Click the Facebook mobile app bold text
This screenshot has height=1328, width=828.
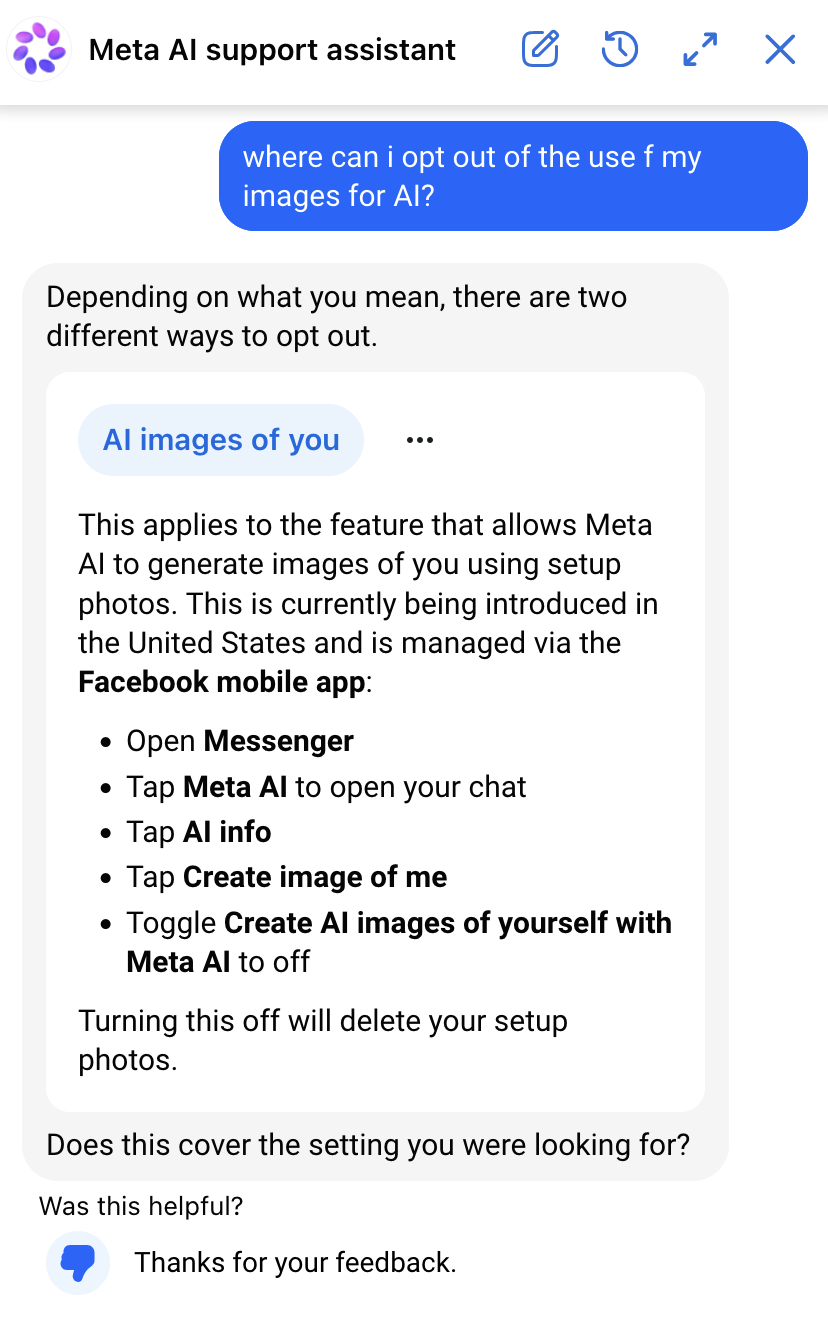coord(222,682)
